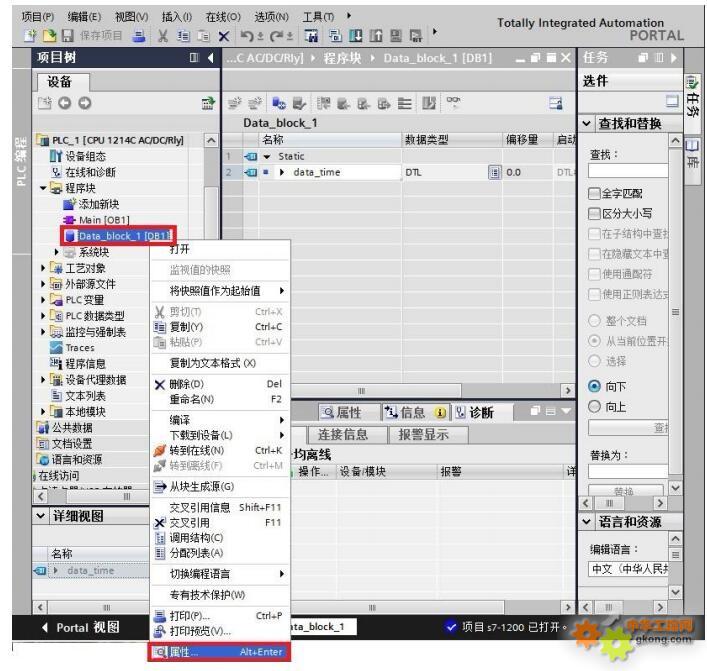Toggle use regular expressions checkbox 使用正则表达式
The height and width of the screenshot is (671, 707).
coord(594,294)
